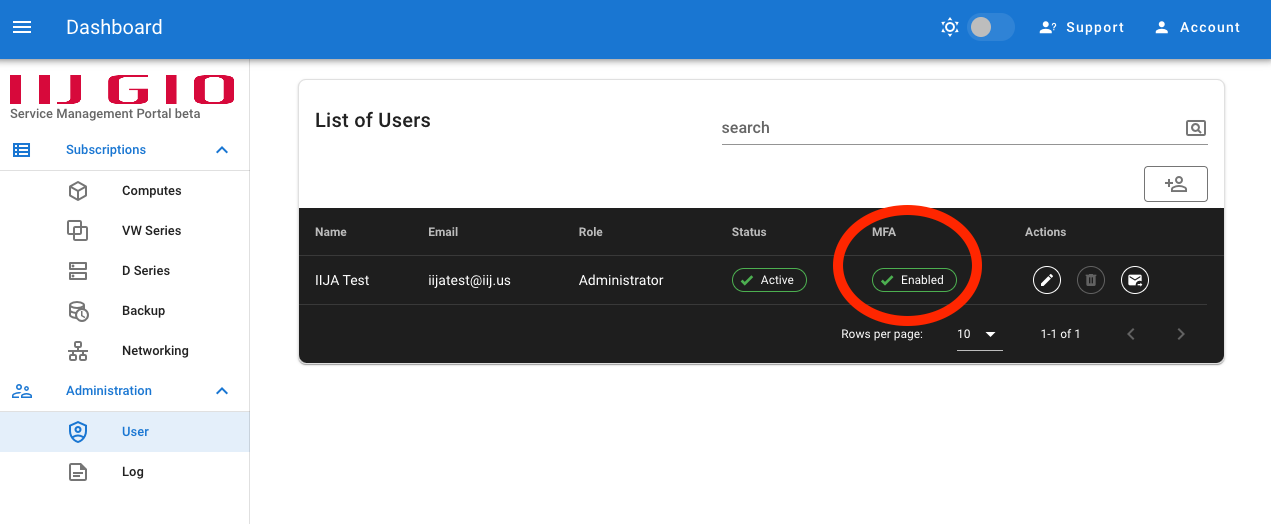
Task: Click the next page arrow
Action: point(1181,334)
